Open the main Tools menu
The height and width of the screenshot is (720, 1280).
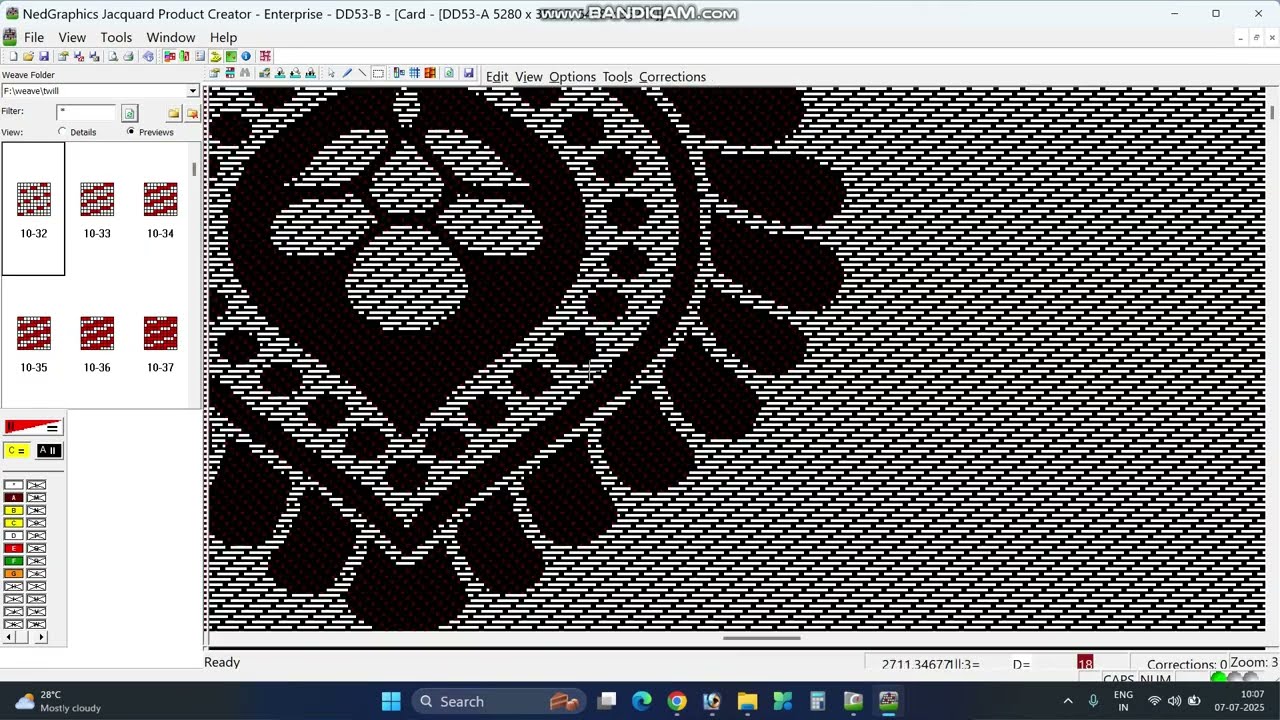click(116, 37)
